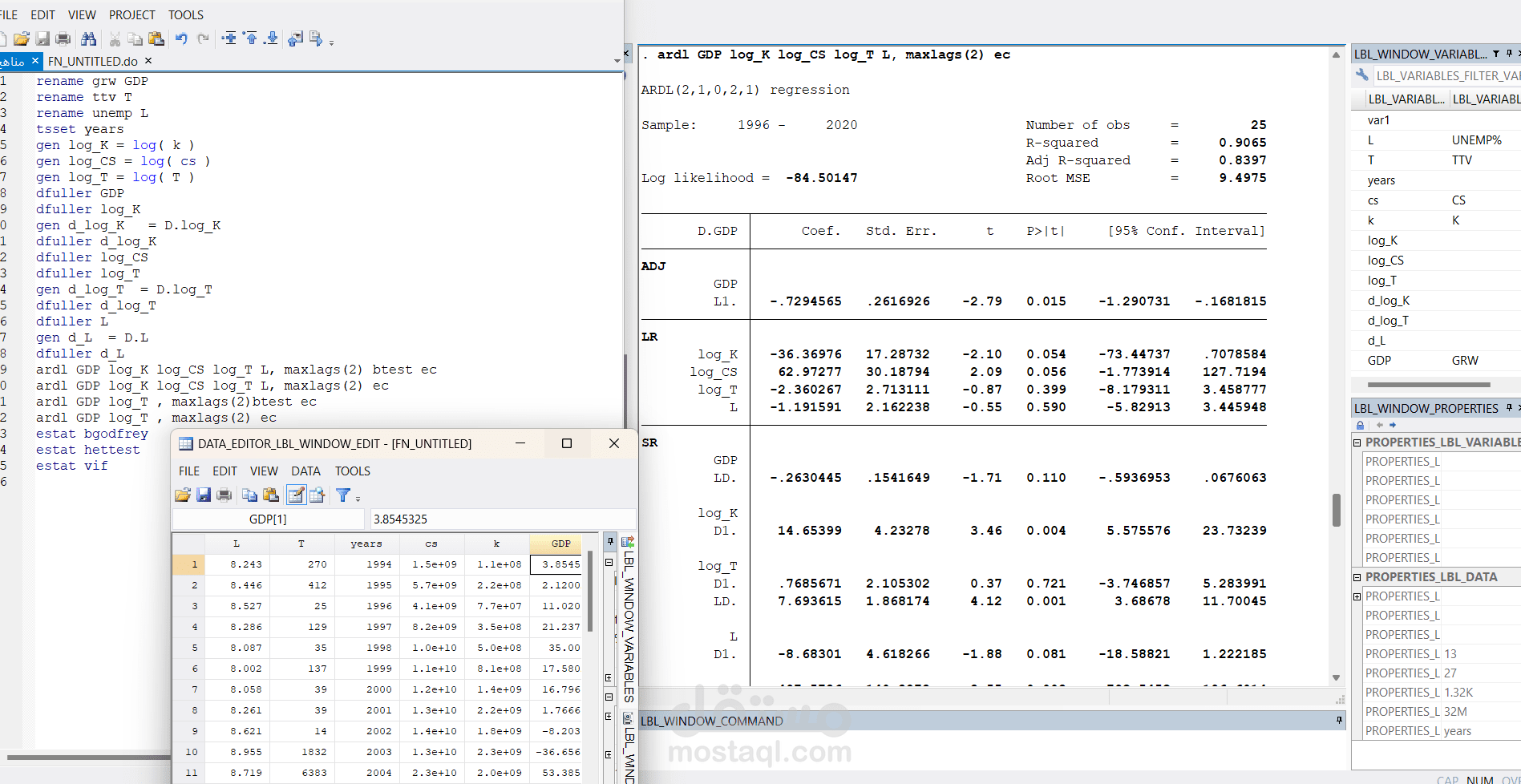Screen dimensions: 1521x784
Task: Pin the Variables window panel
Action: [1509, 54]
